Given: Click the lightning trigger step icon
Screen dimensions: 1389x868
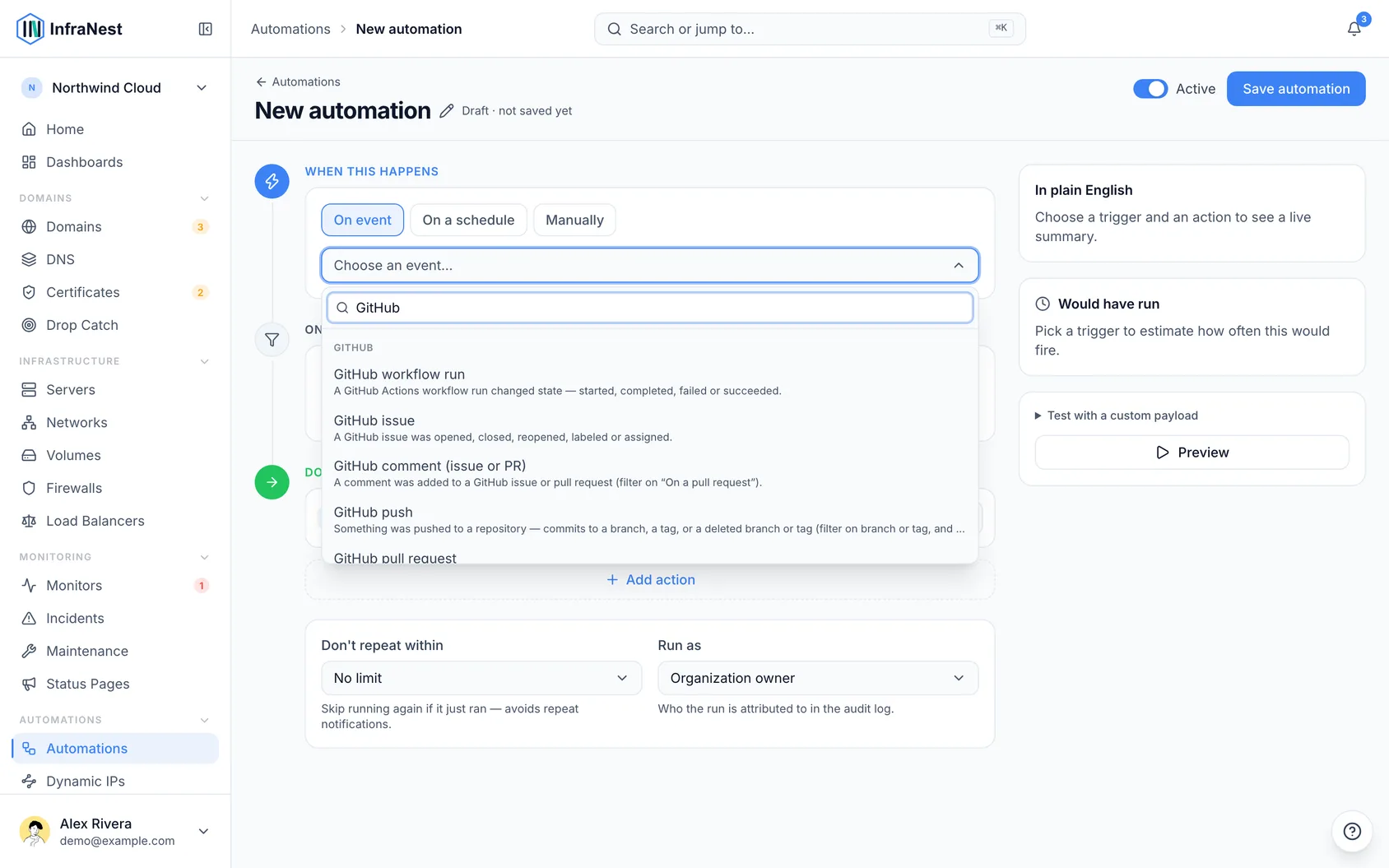Looking at the screenshot, I should pos(272,181).
